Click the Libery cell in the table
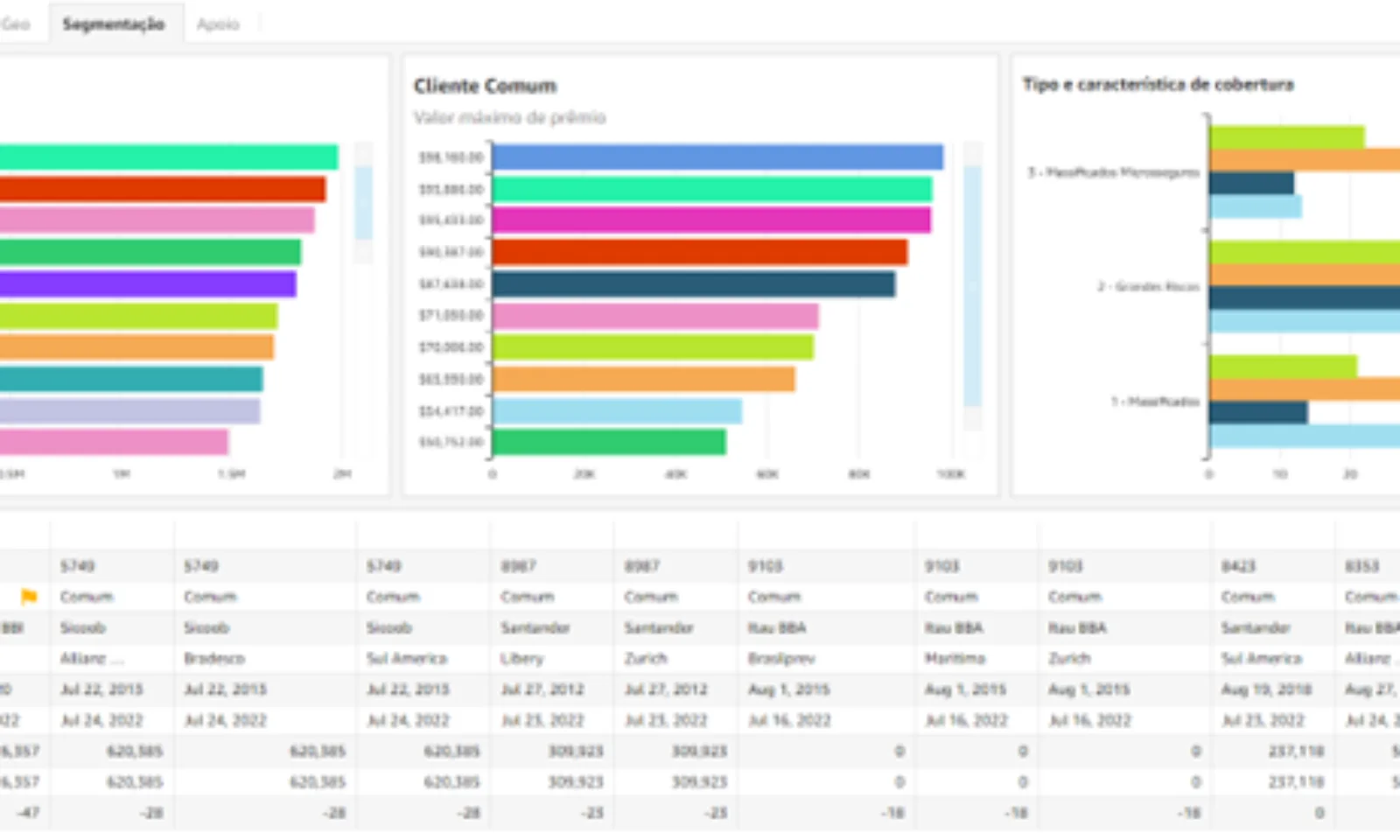Image resolution: width=1400 pixels, height=840 pixels. pyautogui.click(x=522, y=658)
